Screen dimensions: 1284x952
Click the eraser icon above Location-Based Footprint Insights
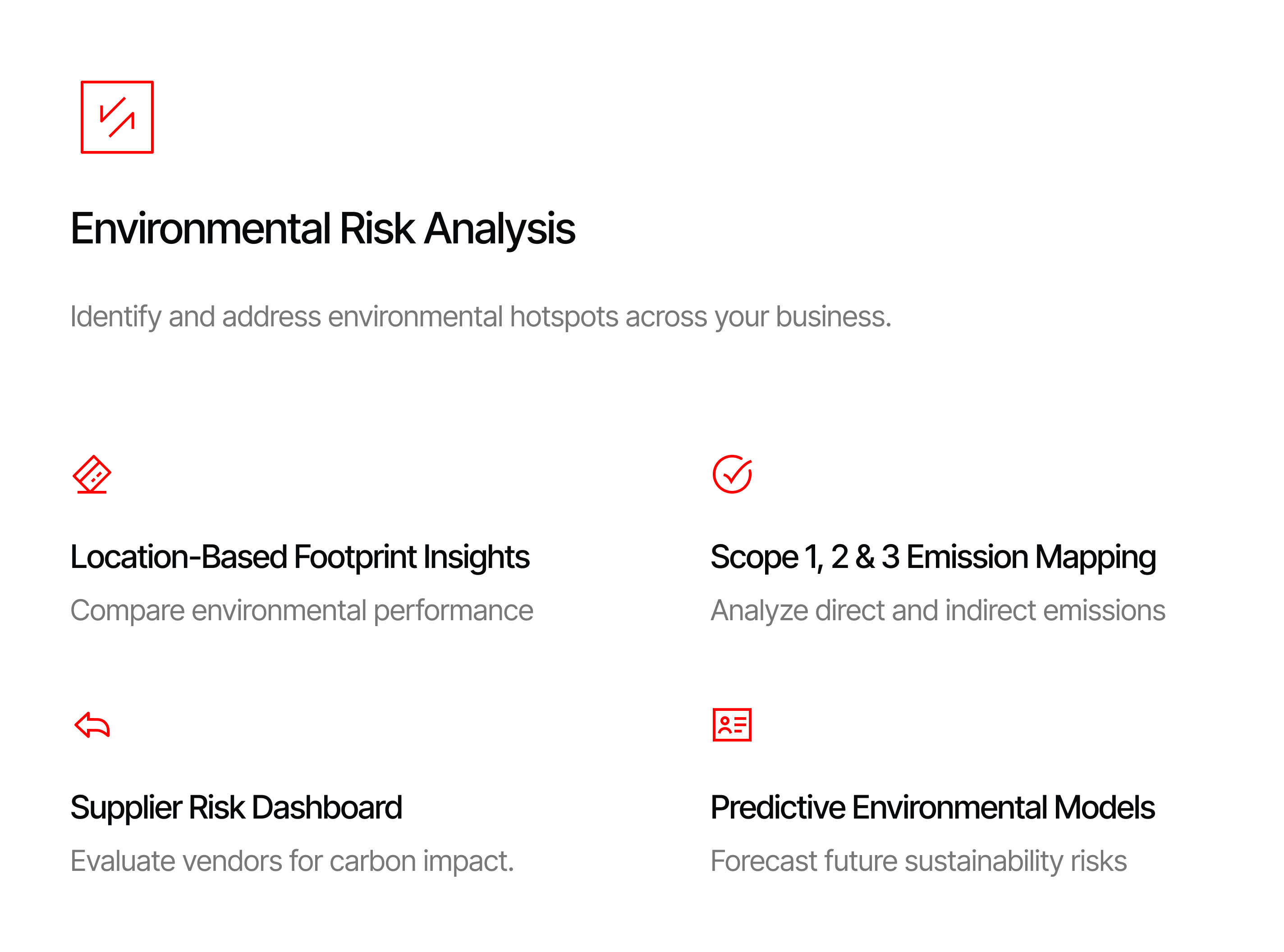(x=92, y=474)
